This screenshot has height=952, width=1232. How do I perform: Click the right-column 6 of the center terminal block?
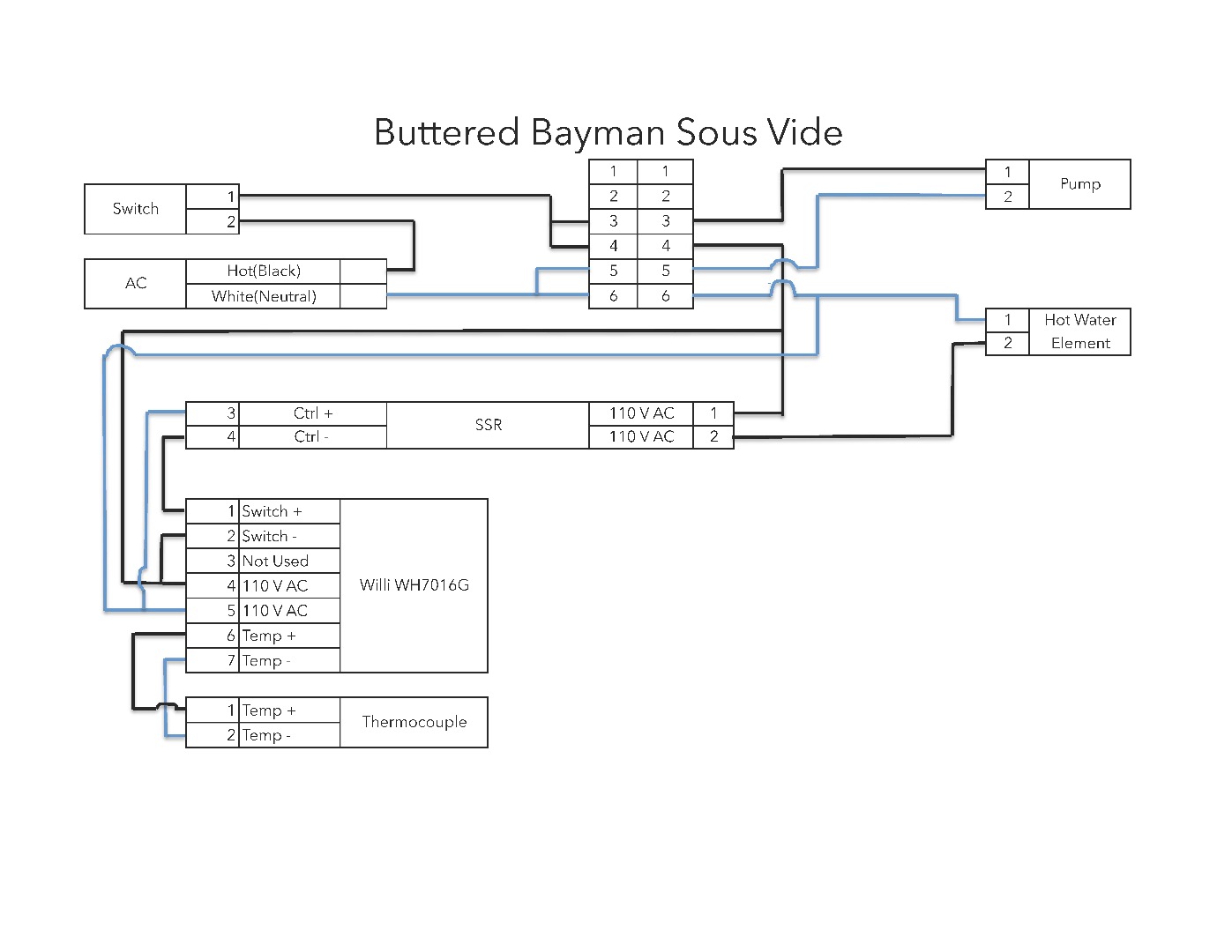[666, 296]
